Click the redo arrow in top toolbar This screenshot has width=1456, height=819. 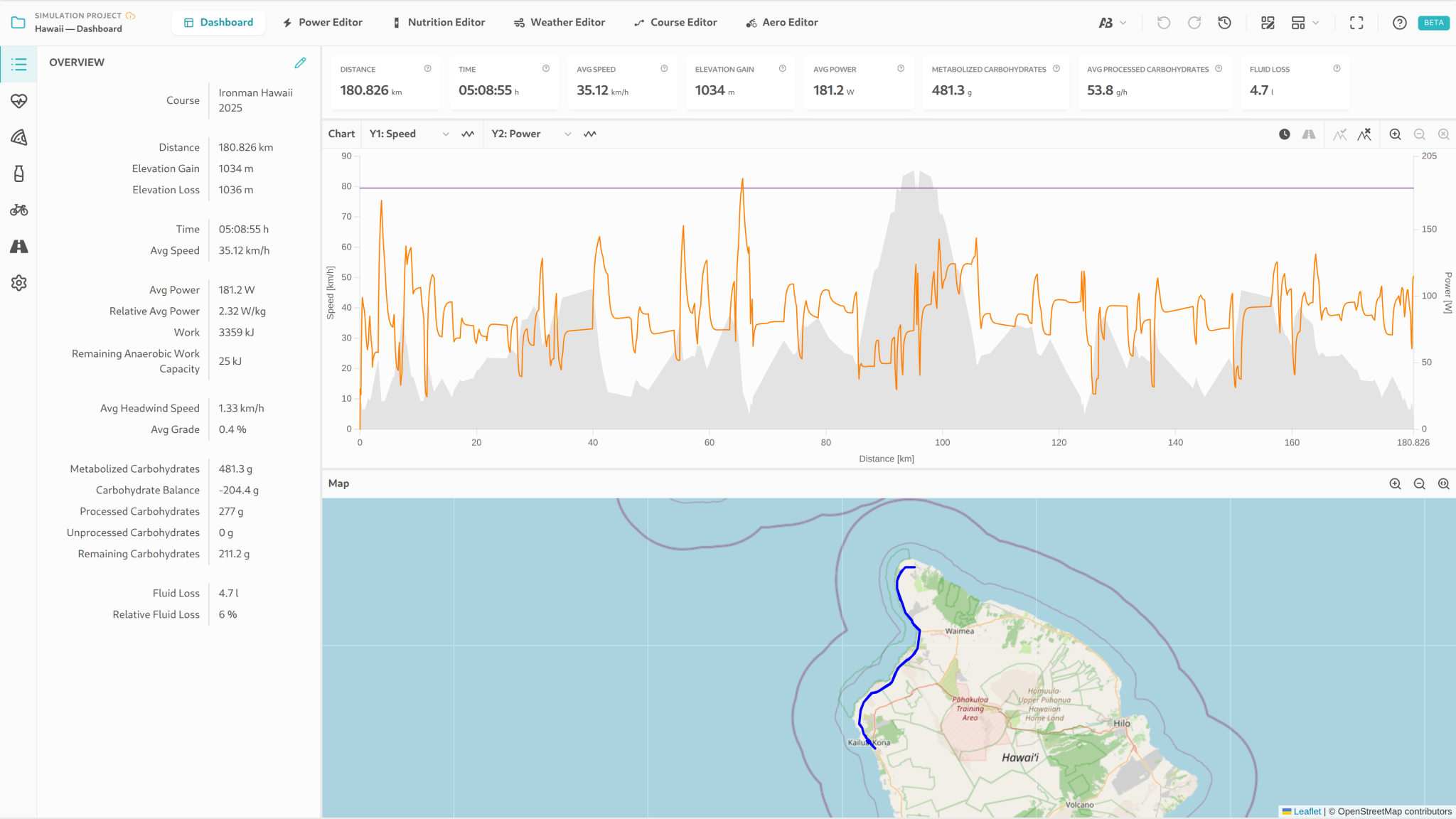[1194, 23]
